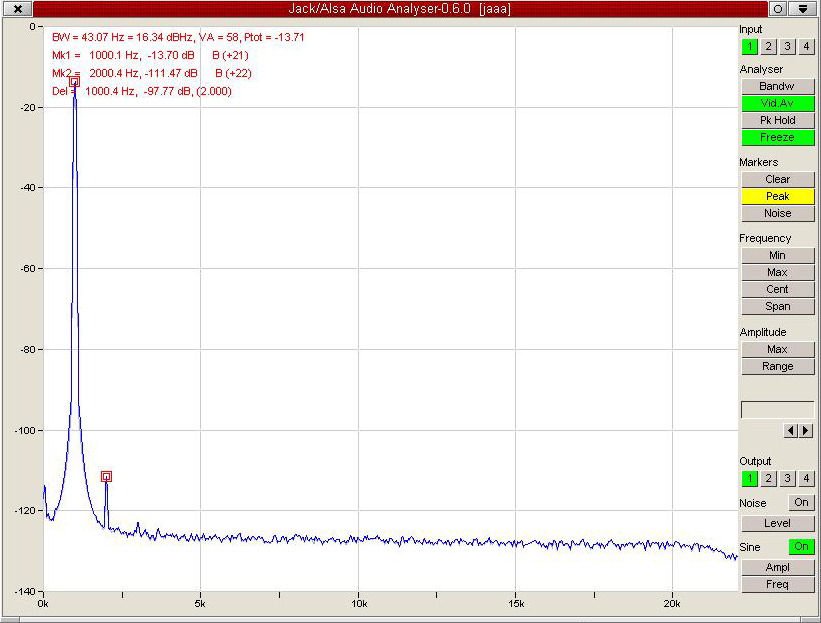This screenshot has height=623, width=821.
Task: Click the Sine Freq button
Action: [x=778, y=584]
